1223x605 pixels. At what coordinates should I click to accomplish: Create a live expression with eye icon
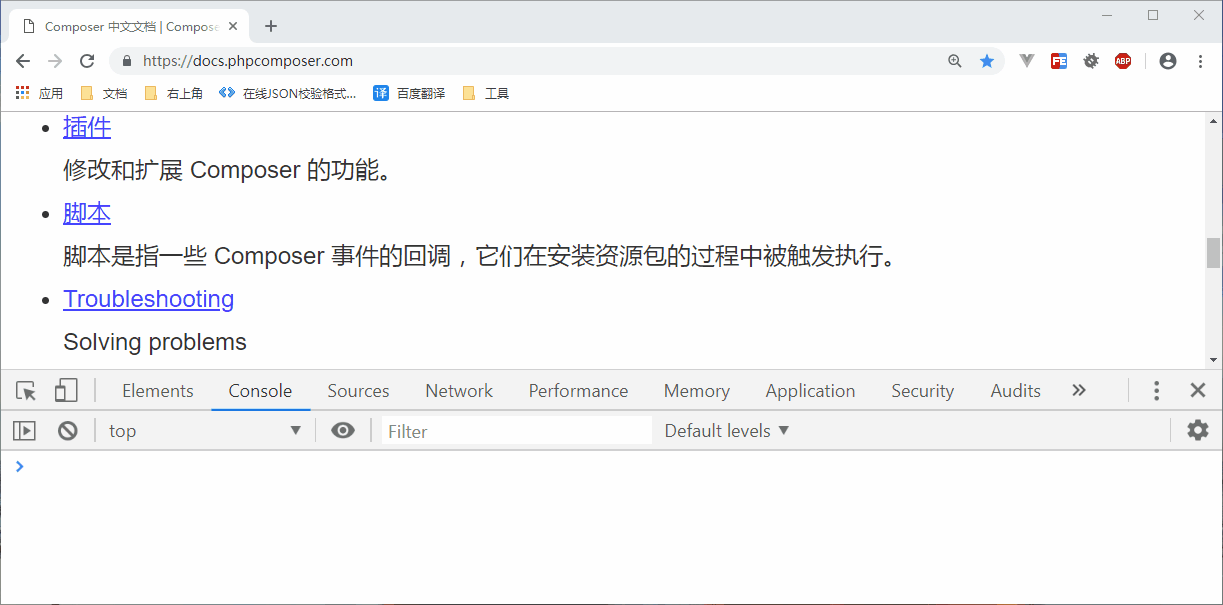coord(343,431)
